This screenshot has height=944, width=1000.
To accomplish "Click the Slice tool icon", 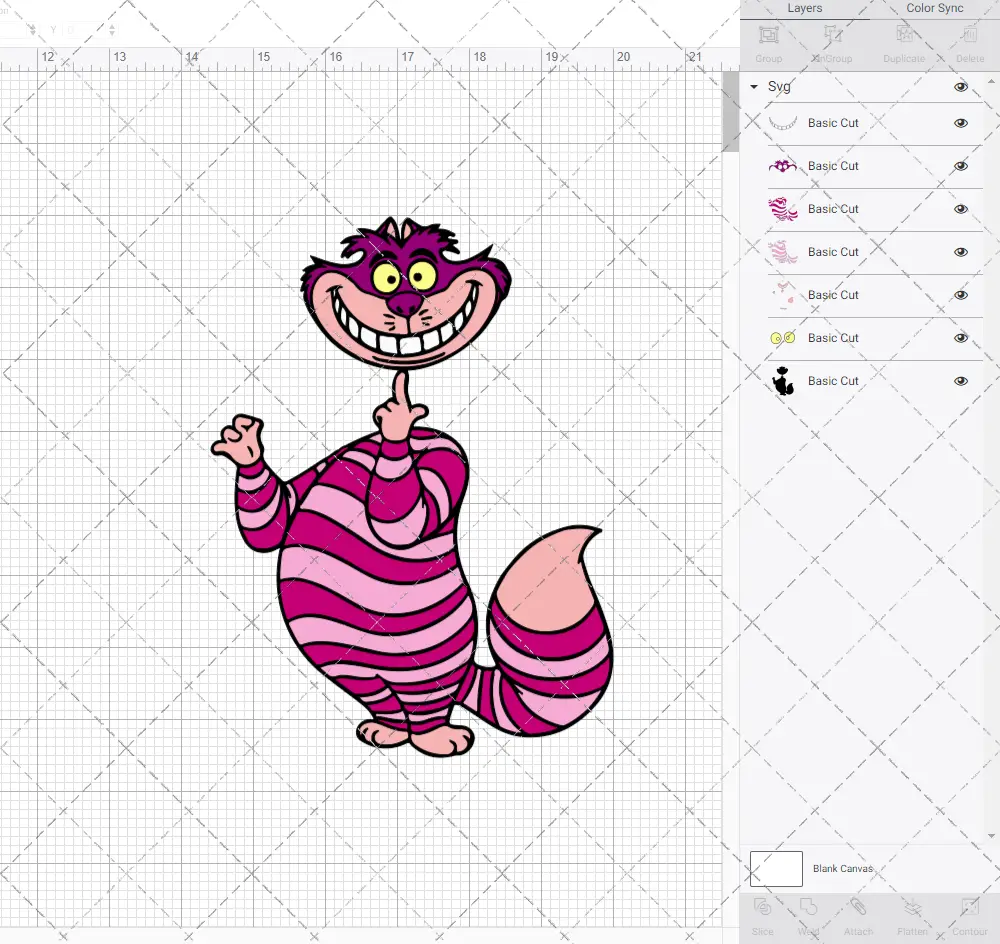I will pos(762,907).
